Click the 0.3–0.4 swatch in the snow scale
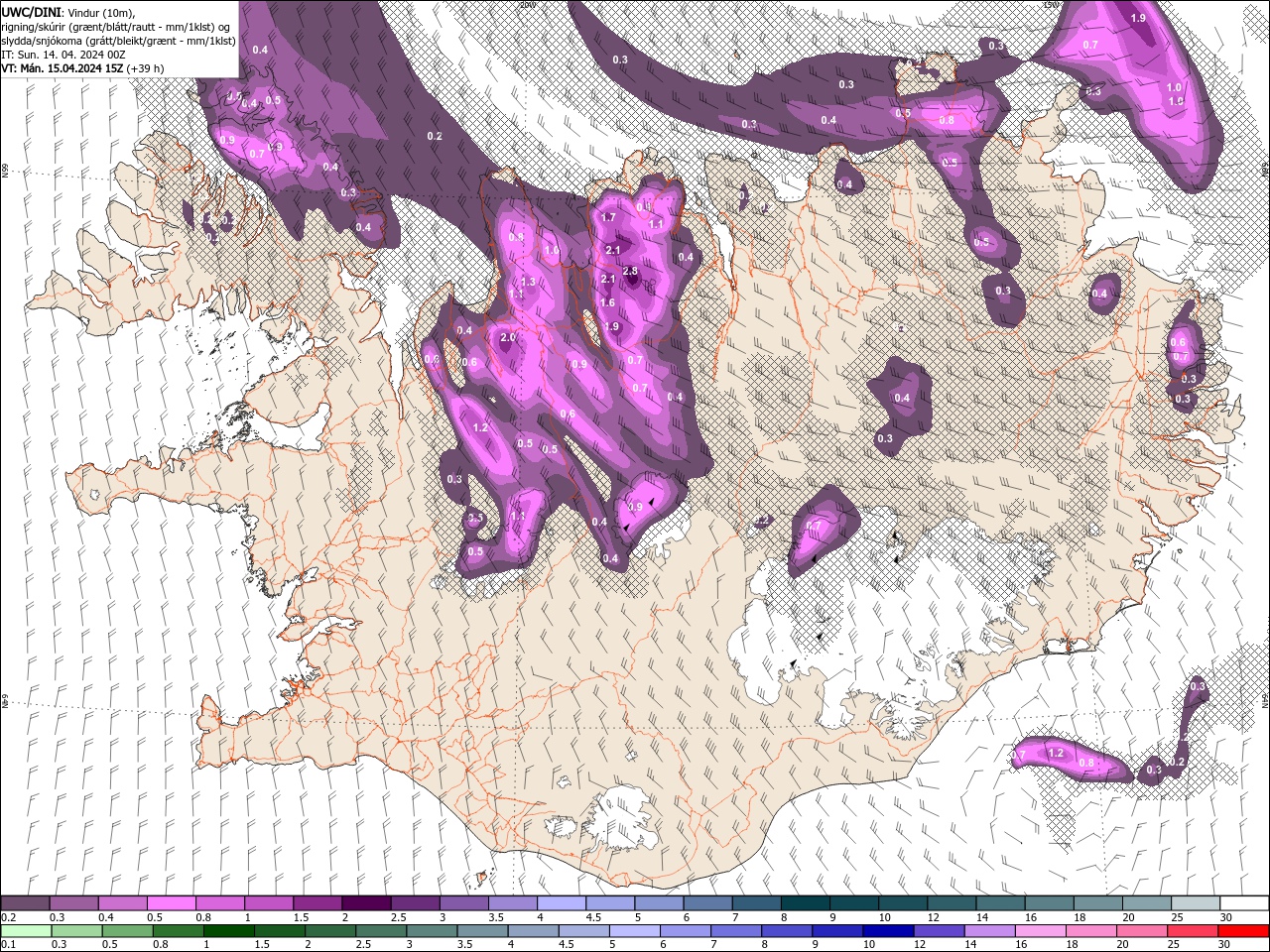Viewport: 1270px width, 952px height. 74,903
